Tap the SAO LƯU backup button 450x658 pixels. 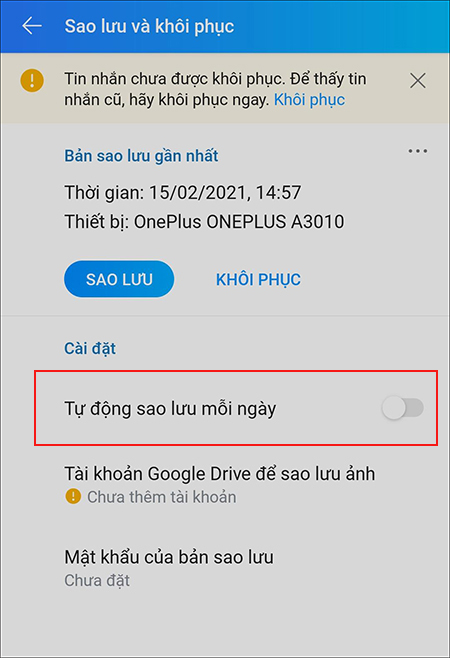point(119,279)
